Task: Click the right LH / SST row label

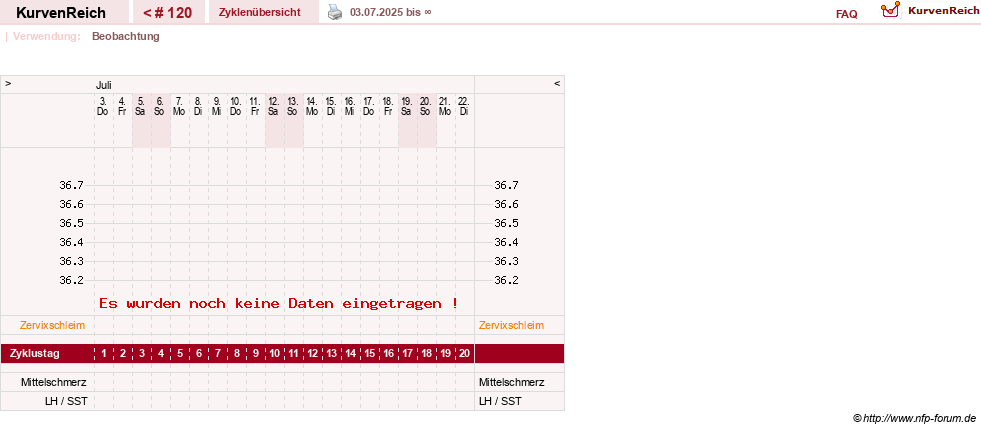Action: (500, 401)
